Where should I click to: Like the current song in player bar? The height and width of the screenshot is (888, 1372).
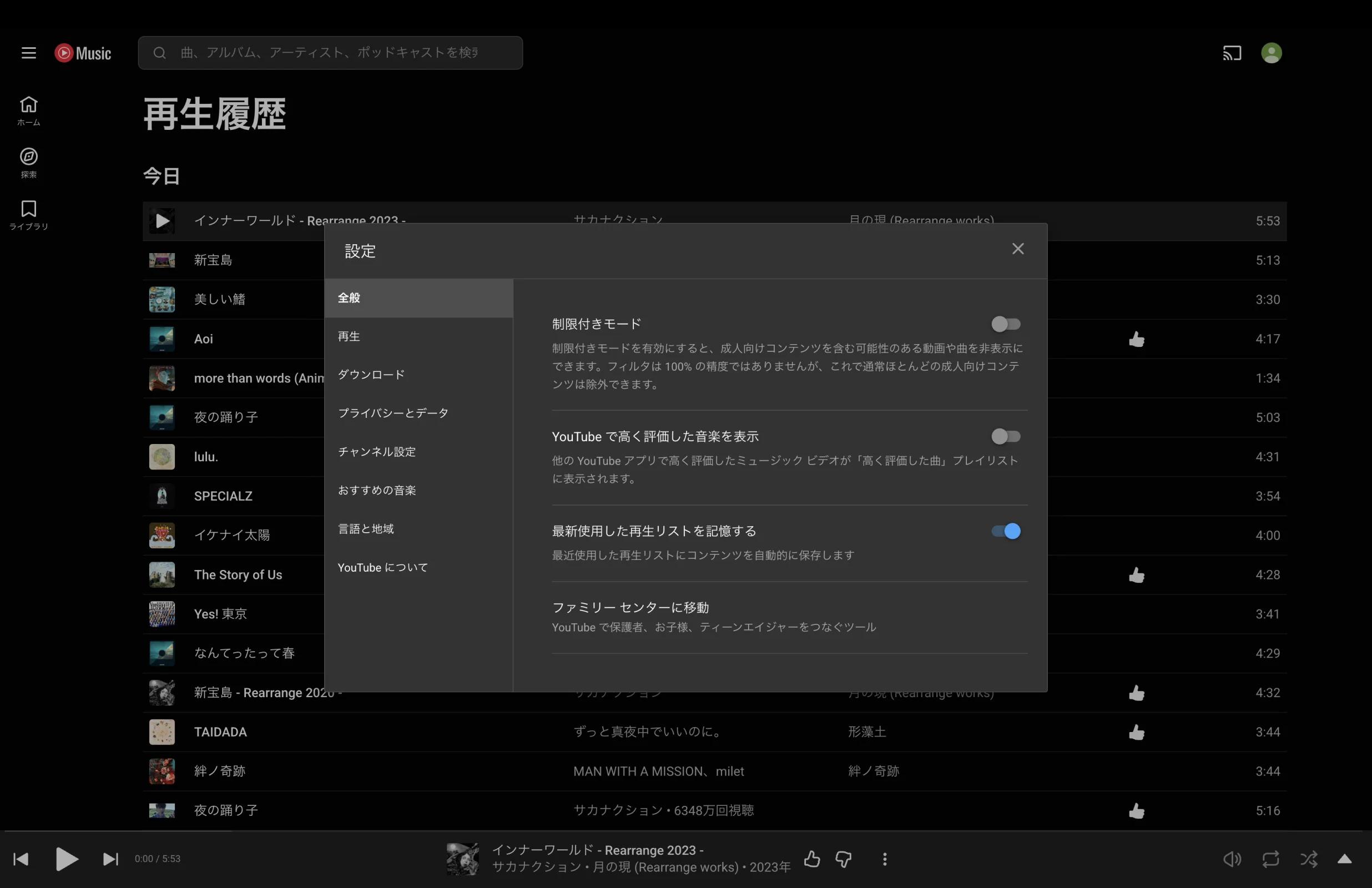pos(811,859)
